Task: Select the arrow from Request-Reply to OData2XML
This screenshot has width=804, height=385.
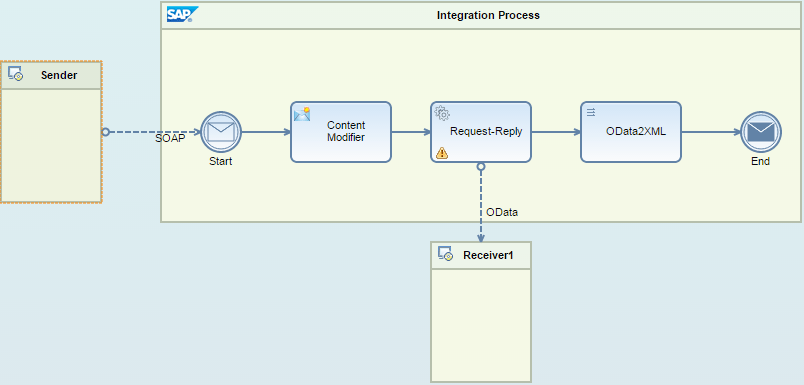Action: click(x=556, y=132)
